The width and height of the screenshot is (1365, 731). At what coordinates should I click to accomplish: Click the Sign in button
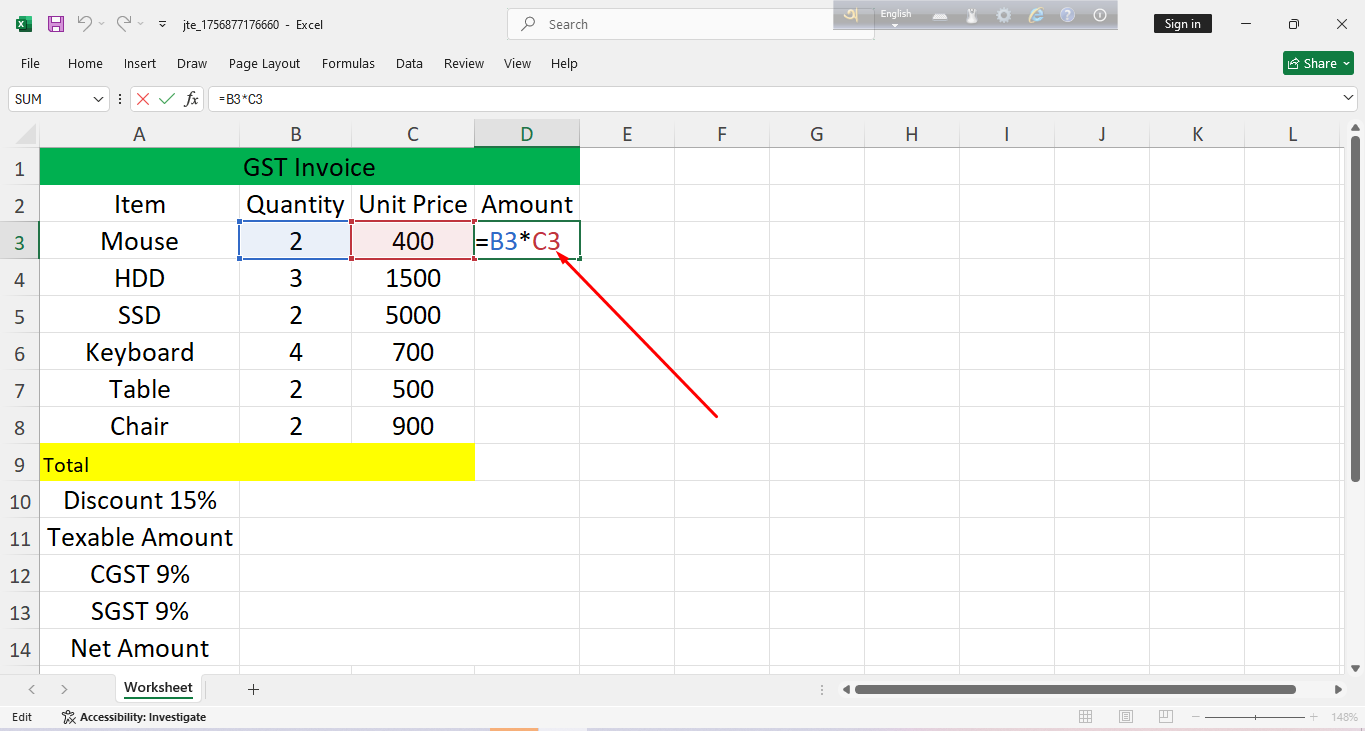[1182, 24]
